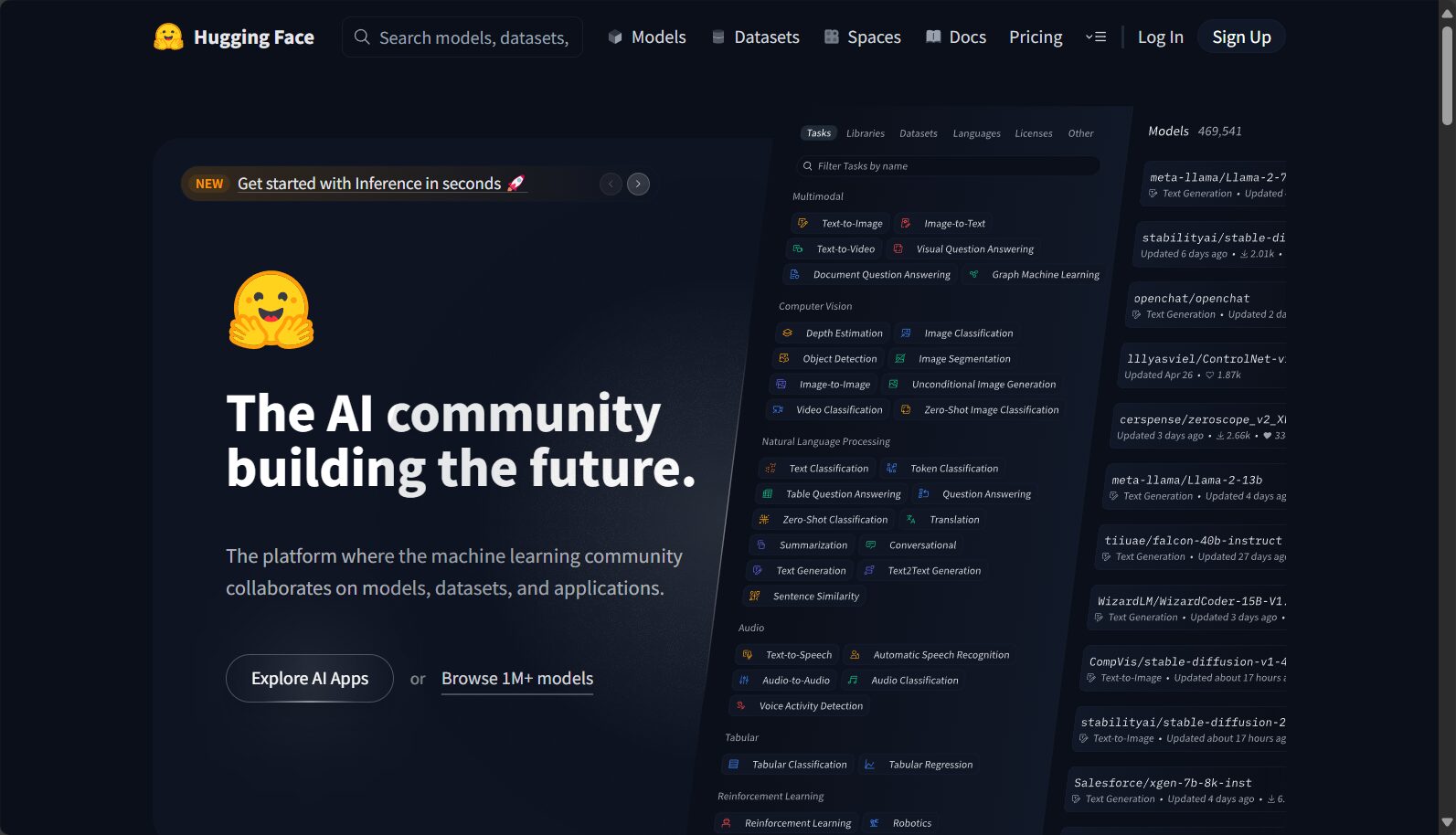Click the Summarization task icon

(761, 544)
